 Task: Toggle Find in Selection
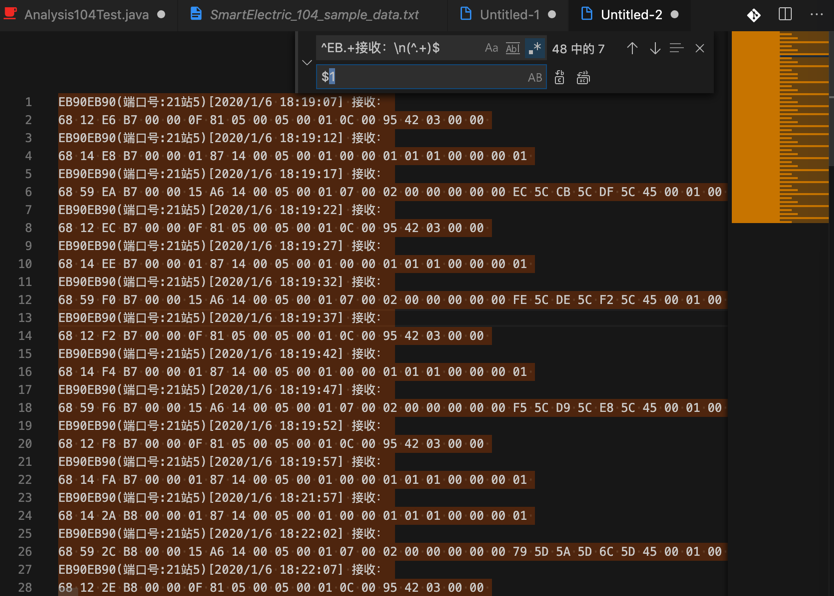pyautogui.click(x=677, y=48)
